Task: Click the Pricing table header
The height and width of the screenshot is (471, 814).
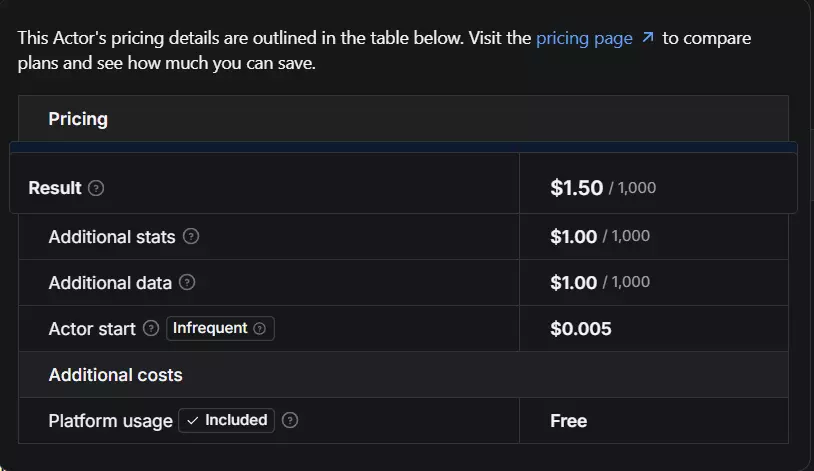Action: point(78,119)
